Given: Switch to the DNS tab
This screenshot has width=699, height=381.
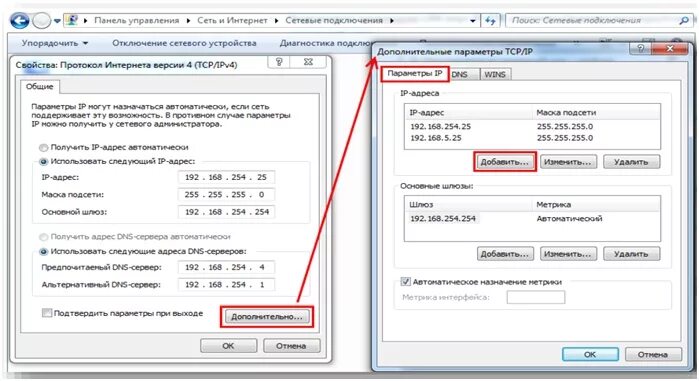Looking at the screenshot, I should pos(459,74).
